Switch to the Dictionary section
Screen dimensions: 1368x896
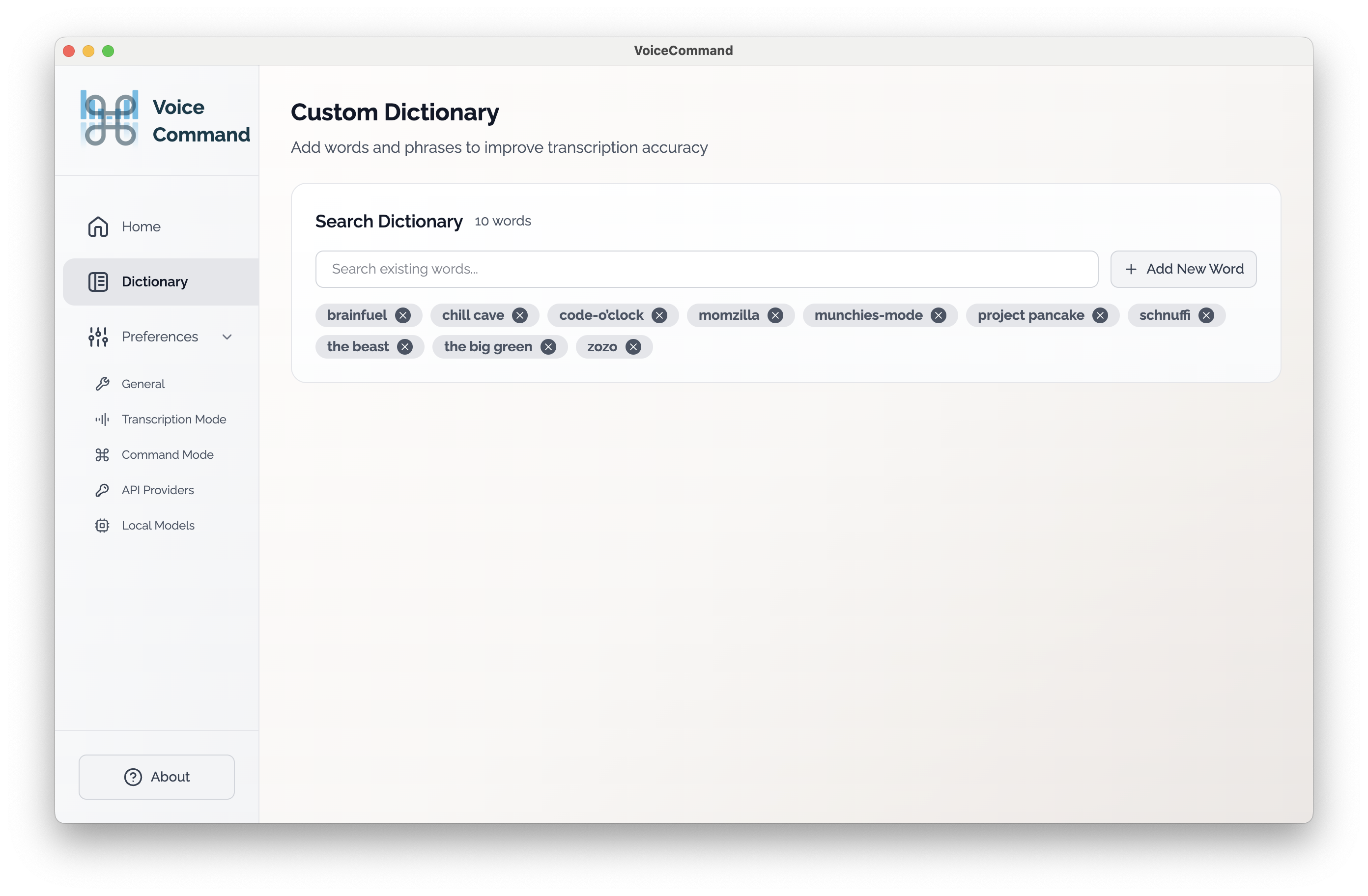coord(154,281)
